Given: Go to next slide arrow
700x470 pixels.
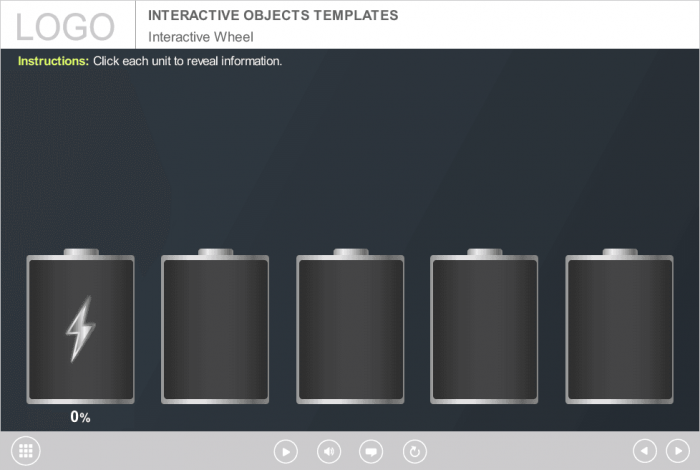Looking at the screenshot, I should [678, 451].
